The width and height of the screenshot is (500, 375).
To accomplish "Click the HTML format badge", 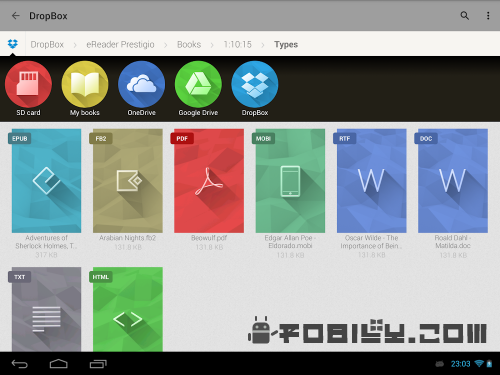I will (101, 277).
